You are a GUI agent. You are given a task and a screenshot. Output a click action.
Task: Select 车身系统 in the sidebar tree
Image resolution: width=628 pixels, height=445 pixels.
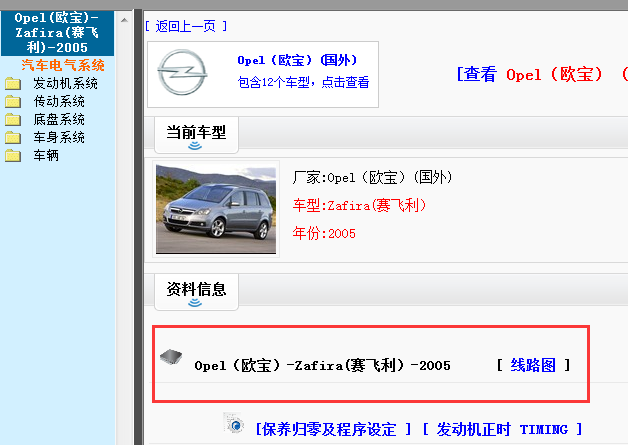coord(59,137)
